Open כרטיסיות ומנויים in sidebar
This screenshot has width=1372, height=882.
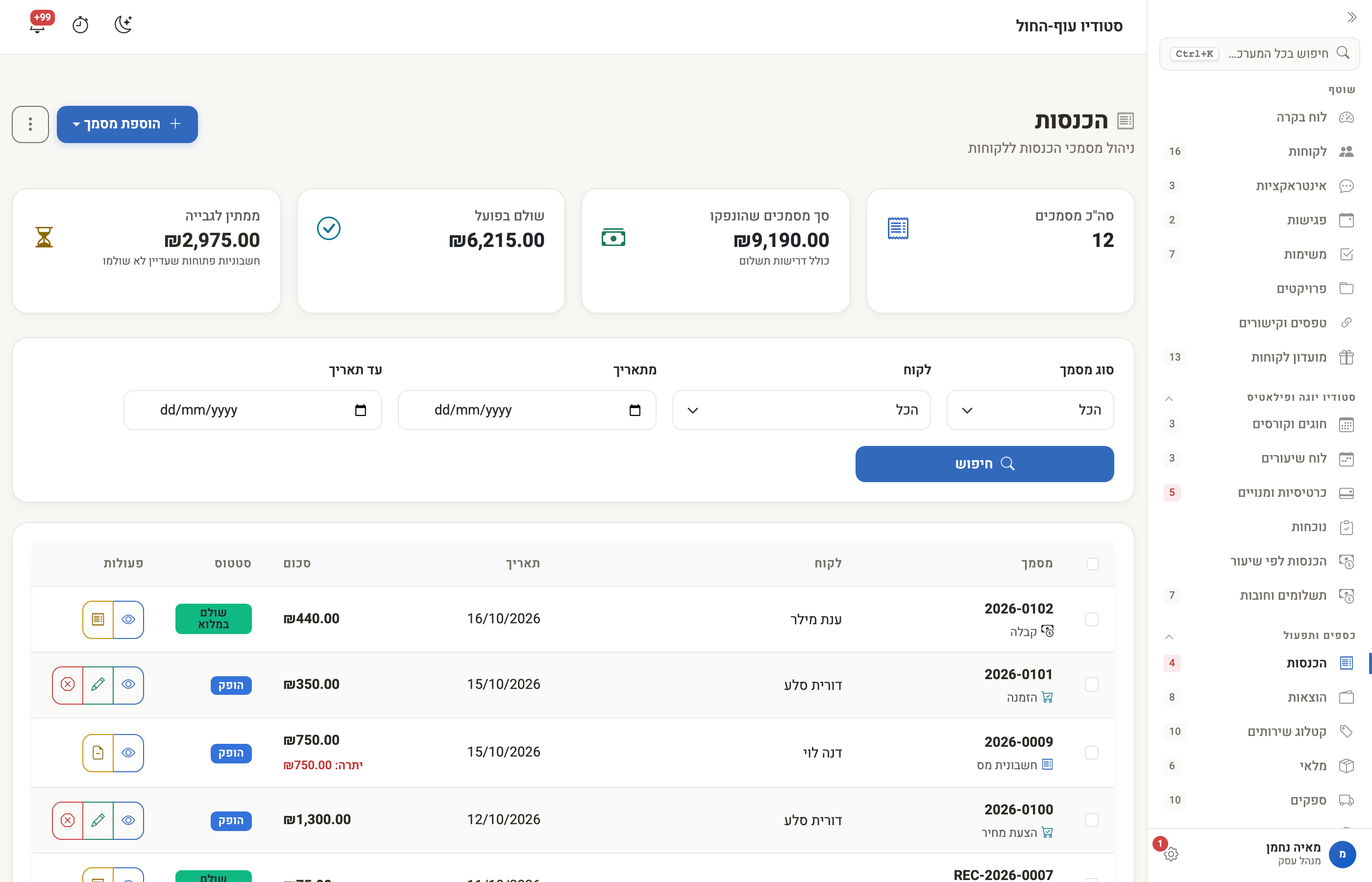tap(1259, 492)
